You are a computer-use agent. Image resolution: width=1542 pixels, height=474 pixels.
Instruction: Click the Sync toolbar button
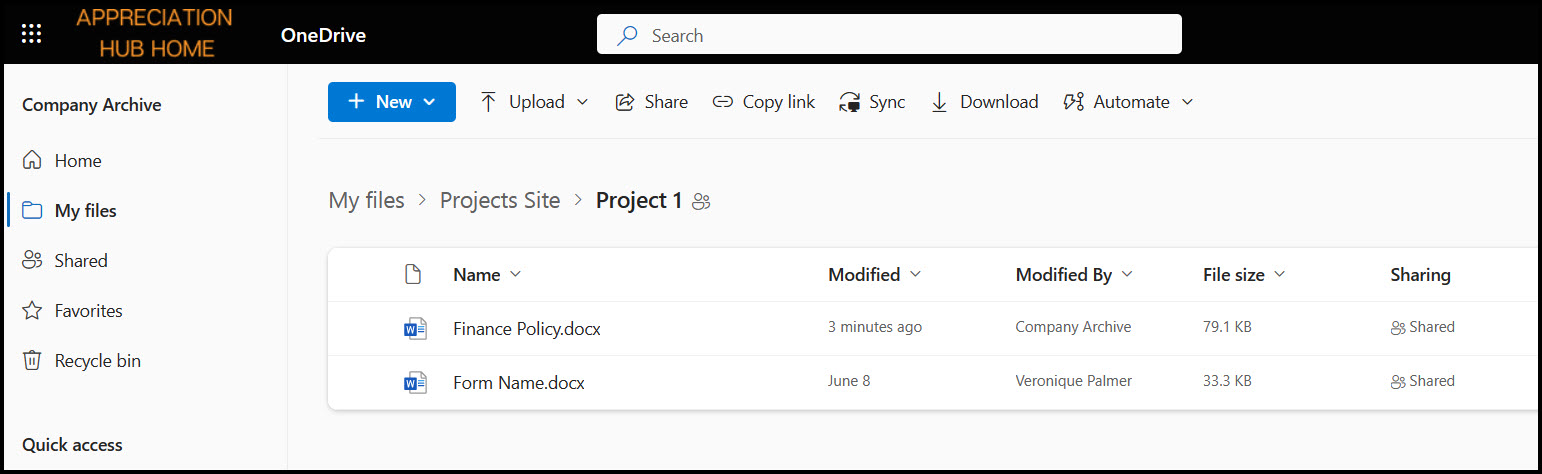pyautogui.click(x=872, y=102)
